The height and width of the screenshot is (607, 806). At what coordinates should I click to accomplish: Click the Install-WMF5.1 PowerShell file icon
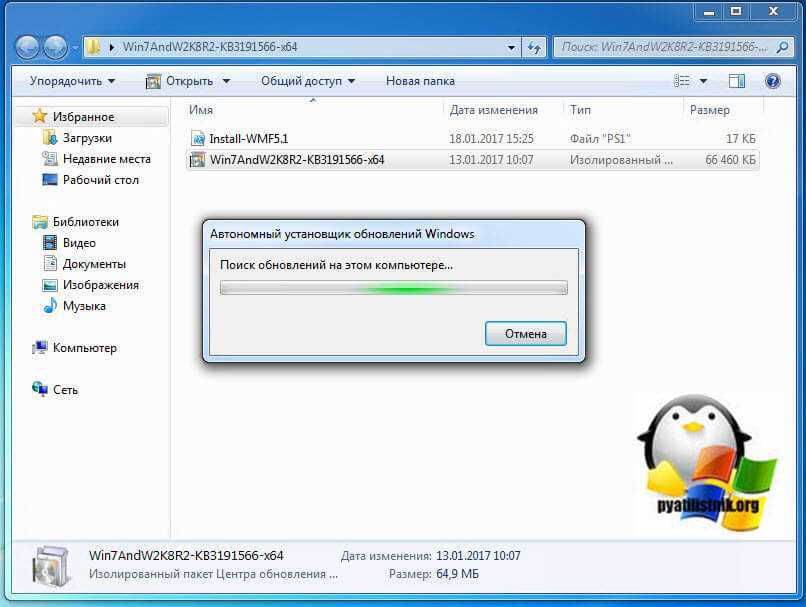click(x=198, y=138)
